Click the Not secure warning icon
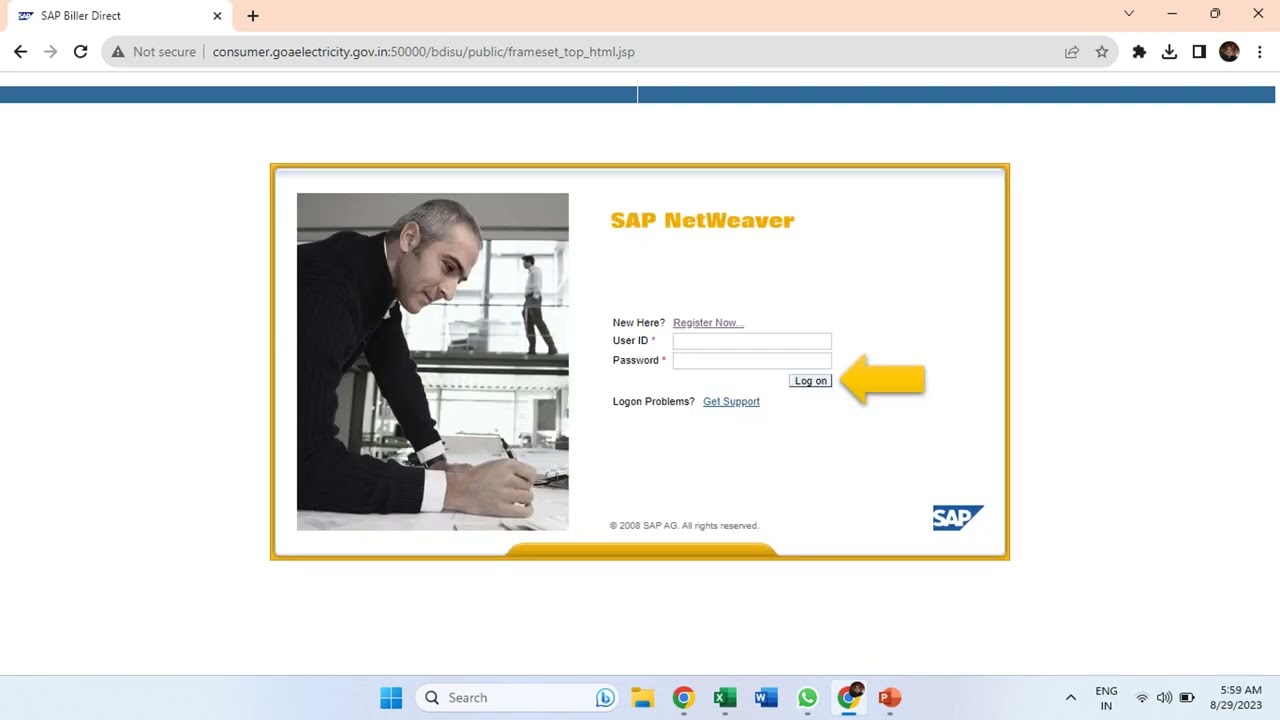Viewport: 1280px width, 720px height. point(118,52)
